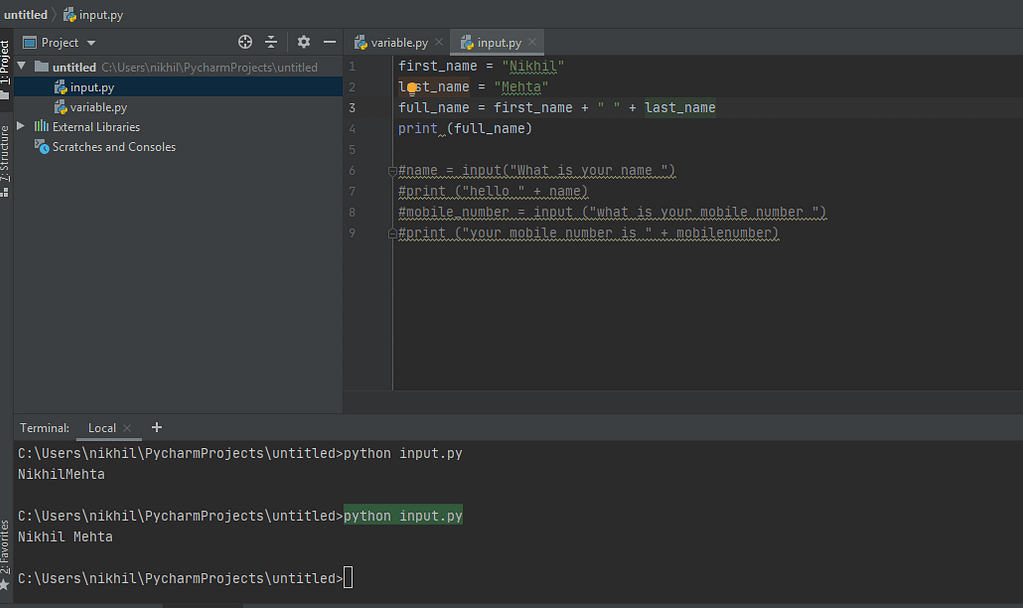Click the fold marker on line 6
The height and width of the screenshot is (608, 1023).
coord(392,171)
